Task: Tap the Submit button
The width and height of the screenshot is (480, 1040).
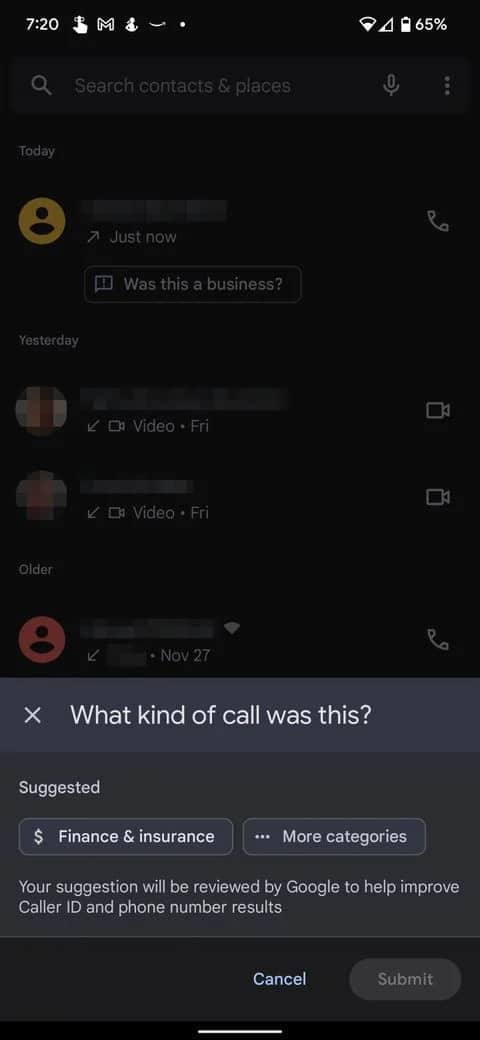Action: [405, 979]
